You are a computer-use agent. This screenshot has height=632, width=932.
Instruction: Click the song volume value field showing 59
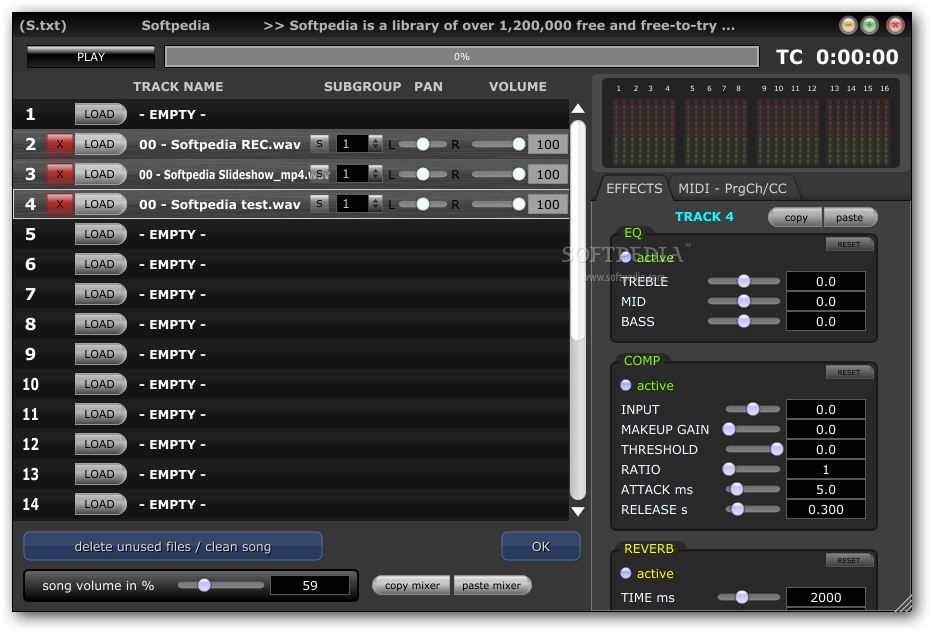310,585
